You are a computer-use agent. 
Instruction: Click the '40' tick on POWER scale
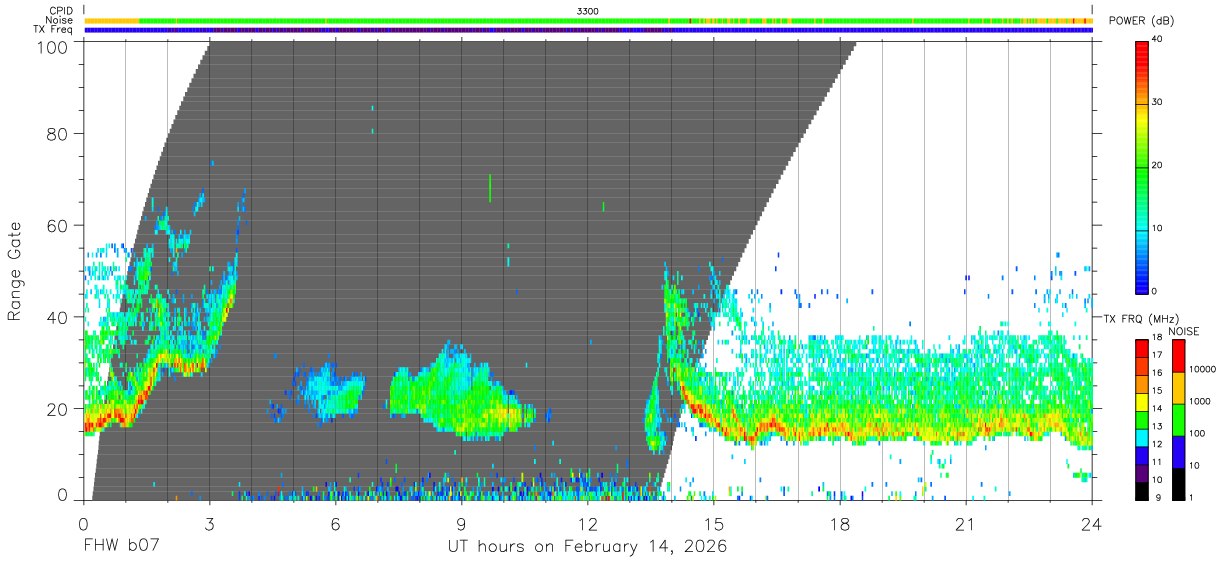[1158, 39]
